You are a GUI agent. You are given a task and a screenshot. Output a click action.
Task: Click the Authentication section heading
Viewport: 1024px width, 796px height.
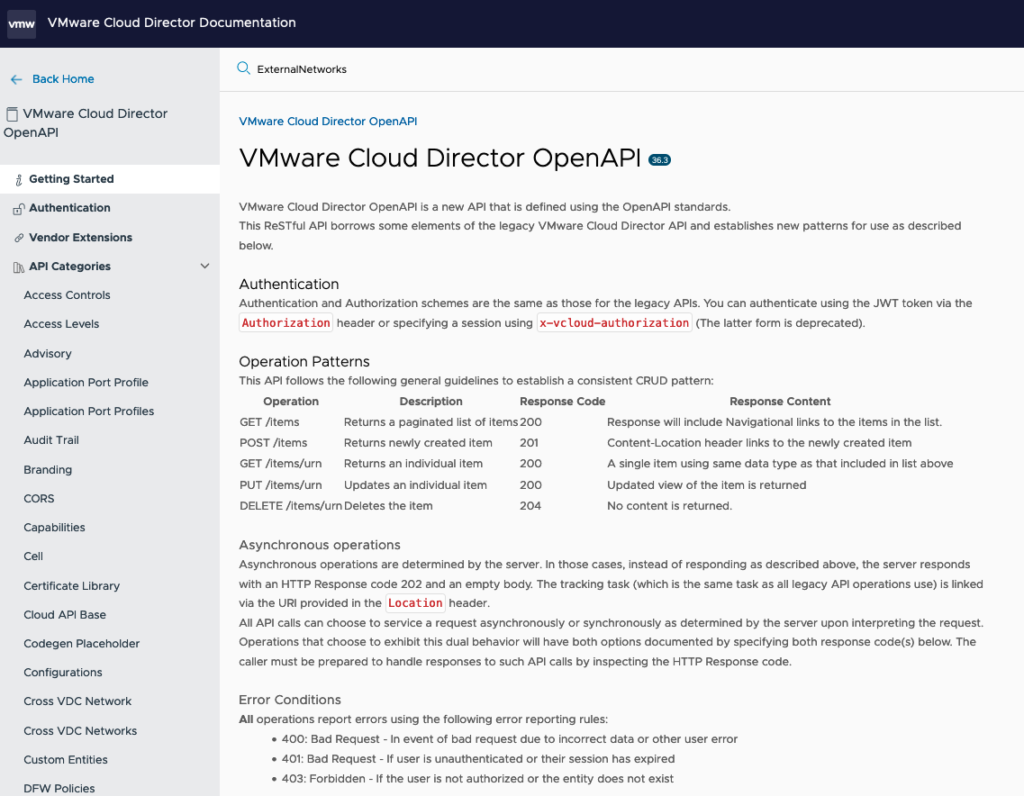coord(289,284)
